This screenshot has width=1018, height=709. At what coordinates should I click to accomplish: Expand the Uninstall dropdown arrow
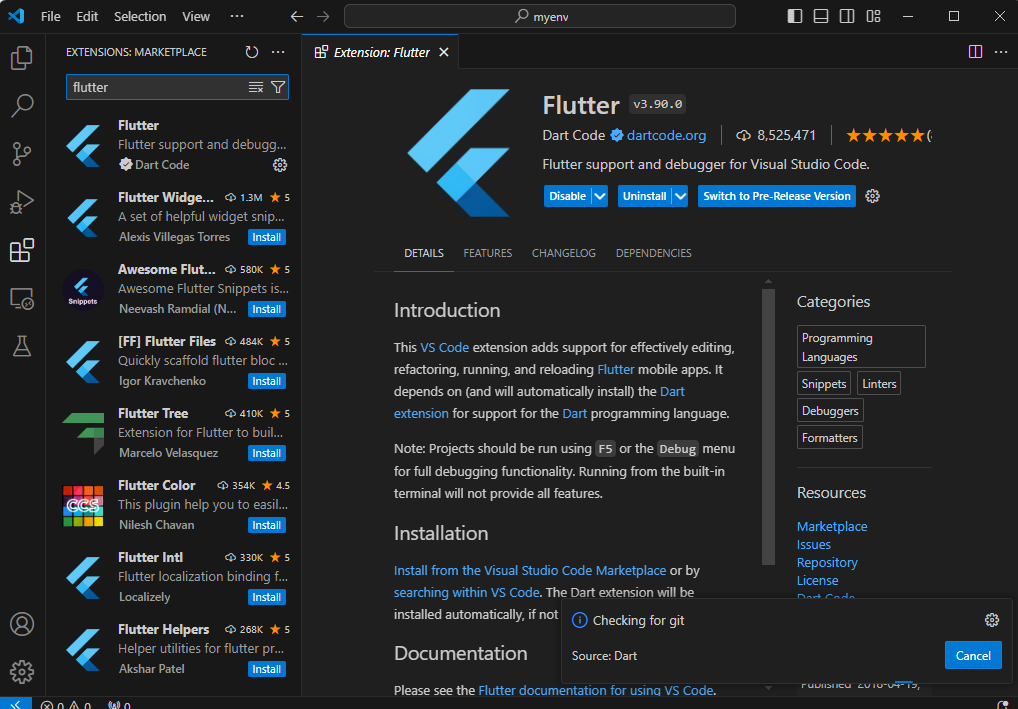coord(680,196)
